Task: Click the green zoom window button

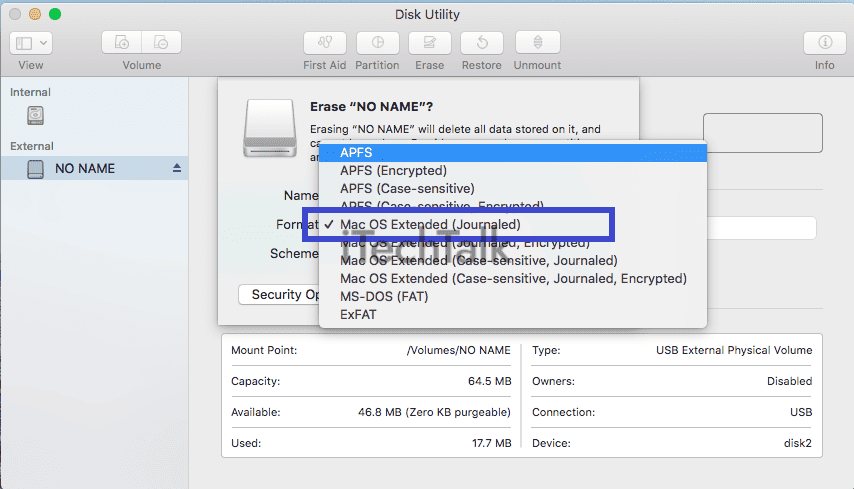Action: point(55,14)
